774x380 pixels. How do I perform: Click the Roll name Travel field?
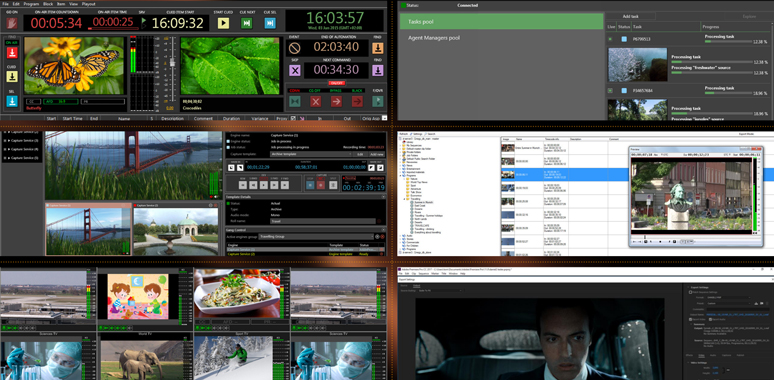(x=322, y=222)
